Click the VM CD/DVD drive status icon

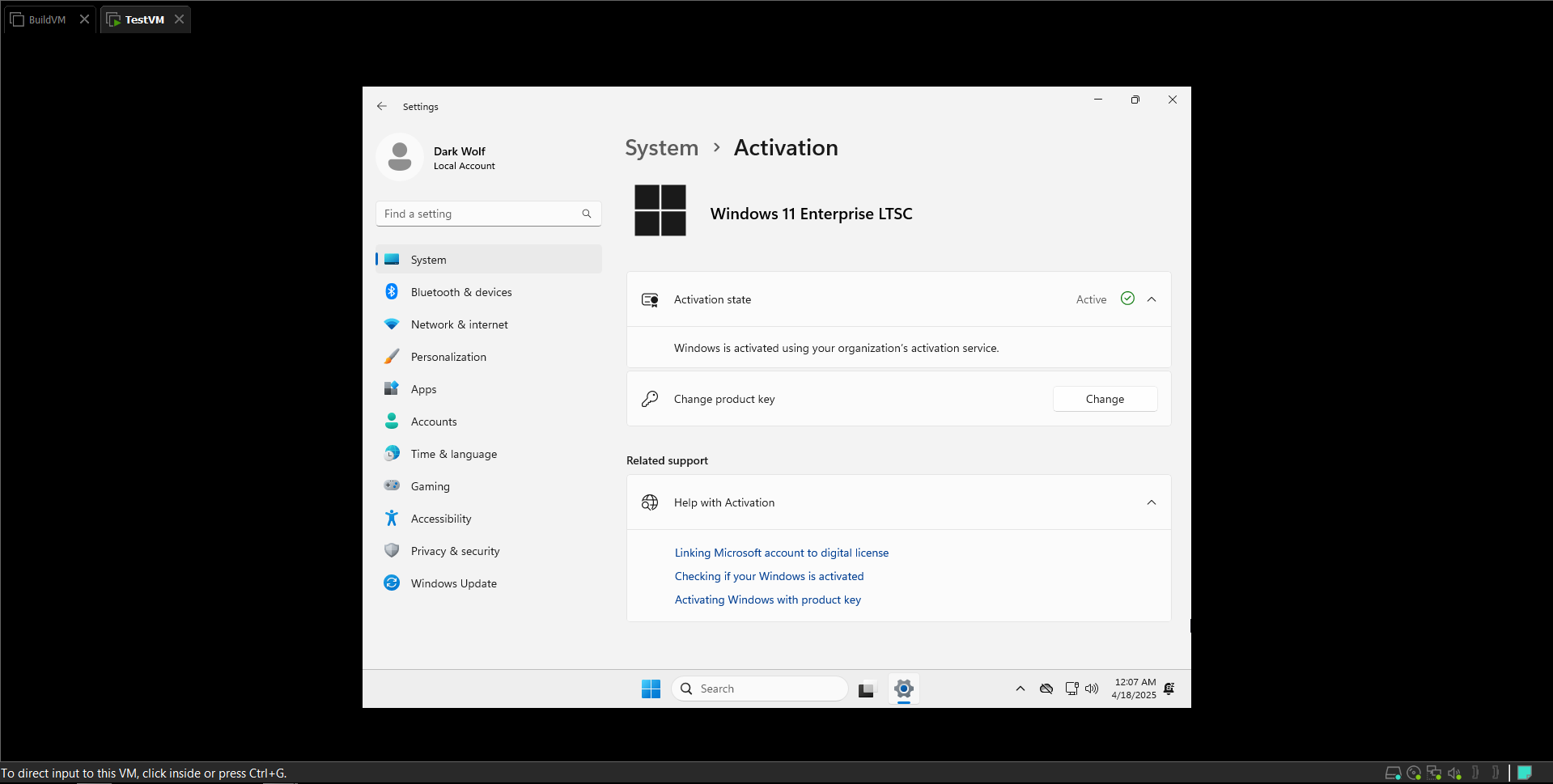click(1414, 773)
